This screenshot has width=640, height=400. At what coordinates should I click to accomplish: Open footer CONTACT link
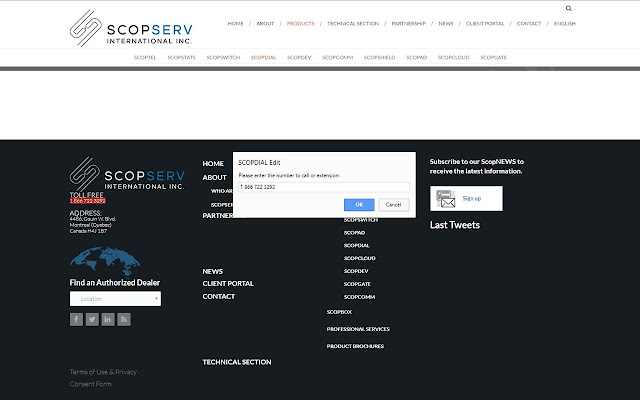coord(218,296)
